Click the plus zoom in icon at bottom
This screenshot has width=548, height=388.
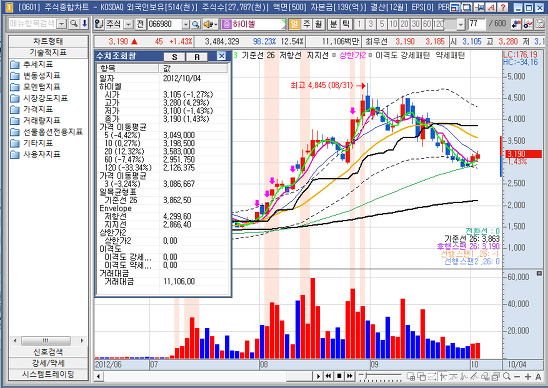pyautogui.click(x=528, y=376)
